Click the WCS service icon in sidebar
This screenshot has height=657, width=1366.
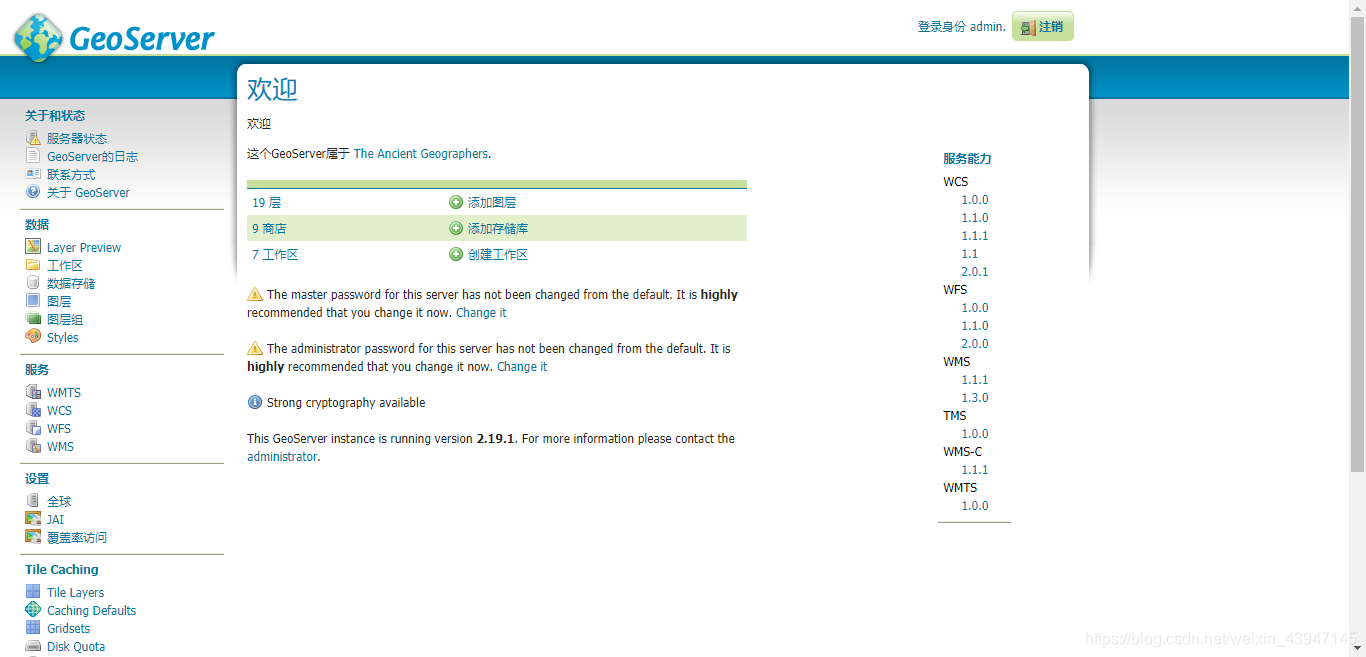point(33,410)
